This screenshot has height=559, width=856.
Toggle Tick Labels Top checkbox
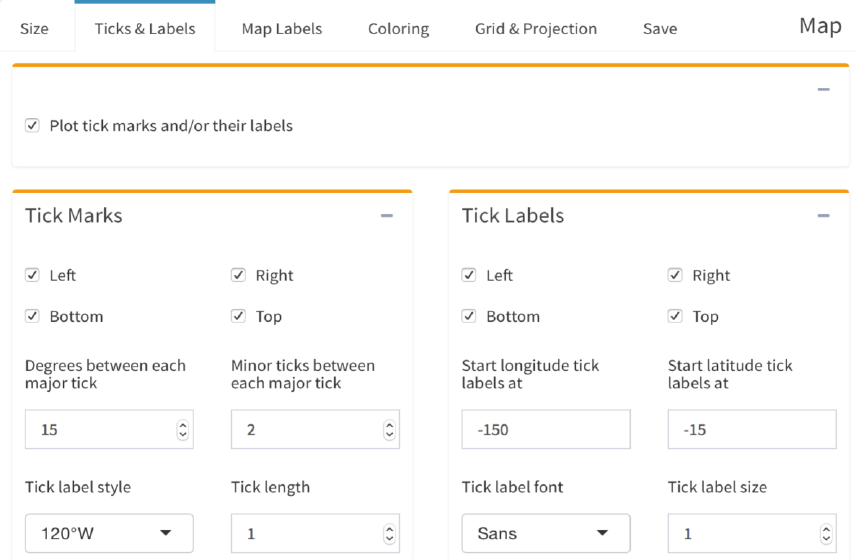point(675,316)
